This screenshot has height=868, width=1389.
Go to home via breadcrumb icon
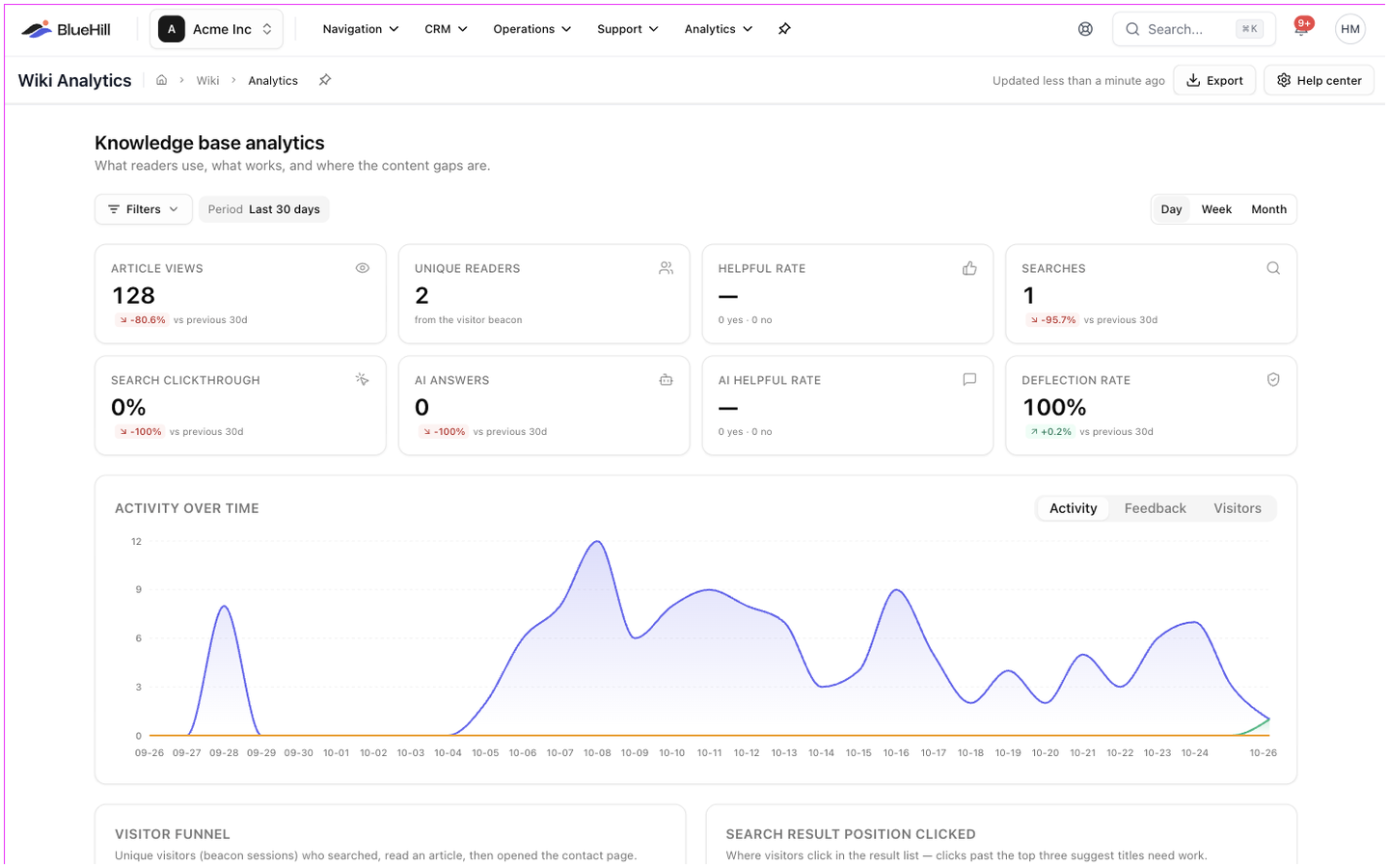tap(162, 80)
